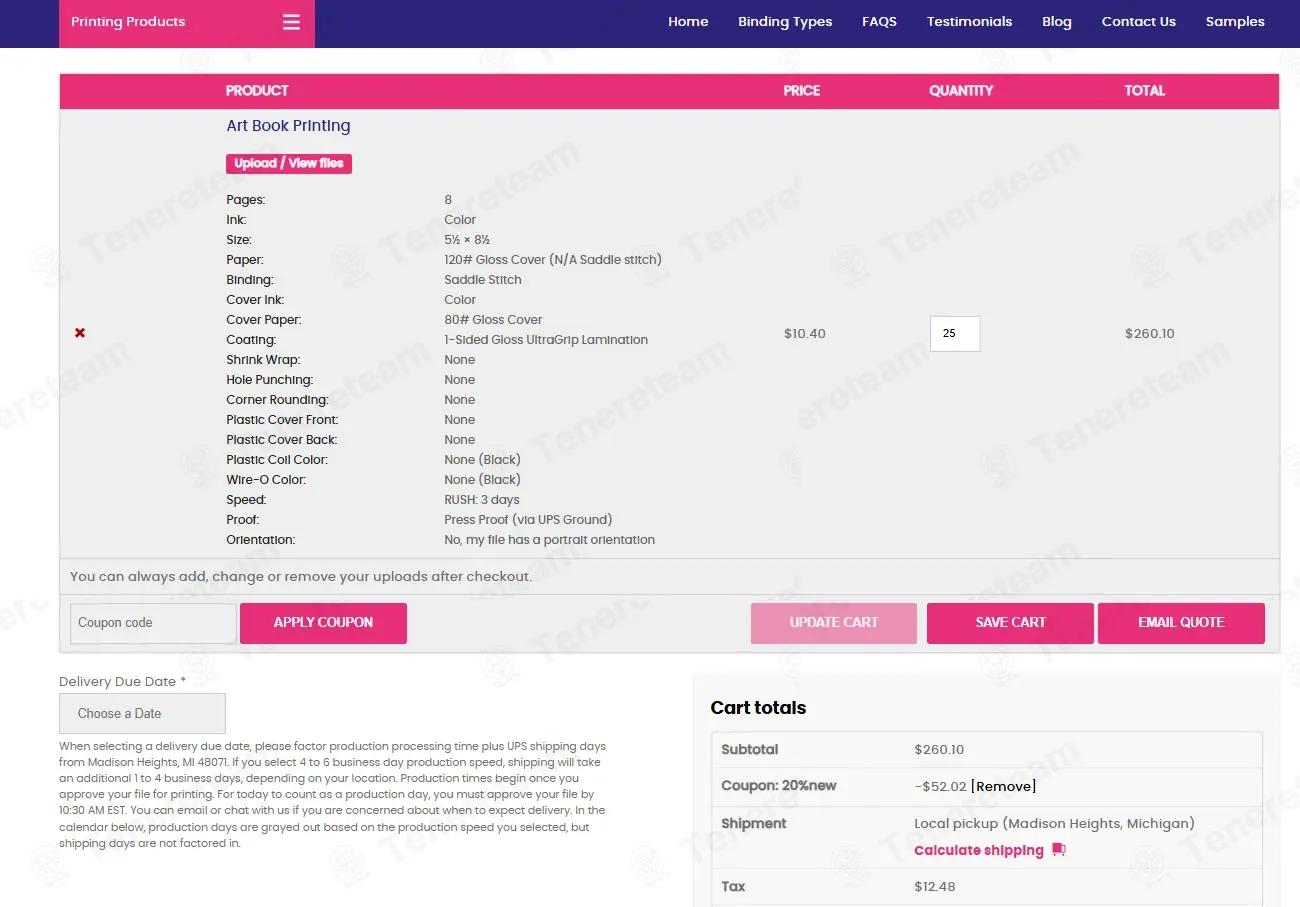Remove the 20%new coupon
The height and width of the screenshot is (907, 1300).
[x=1003, y=787]
